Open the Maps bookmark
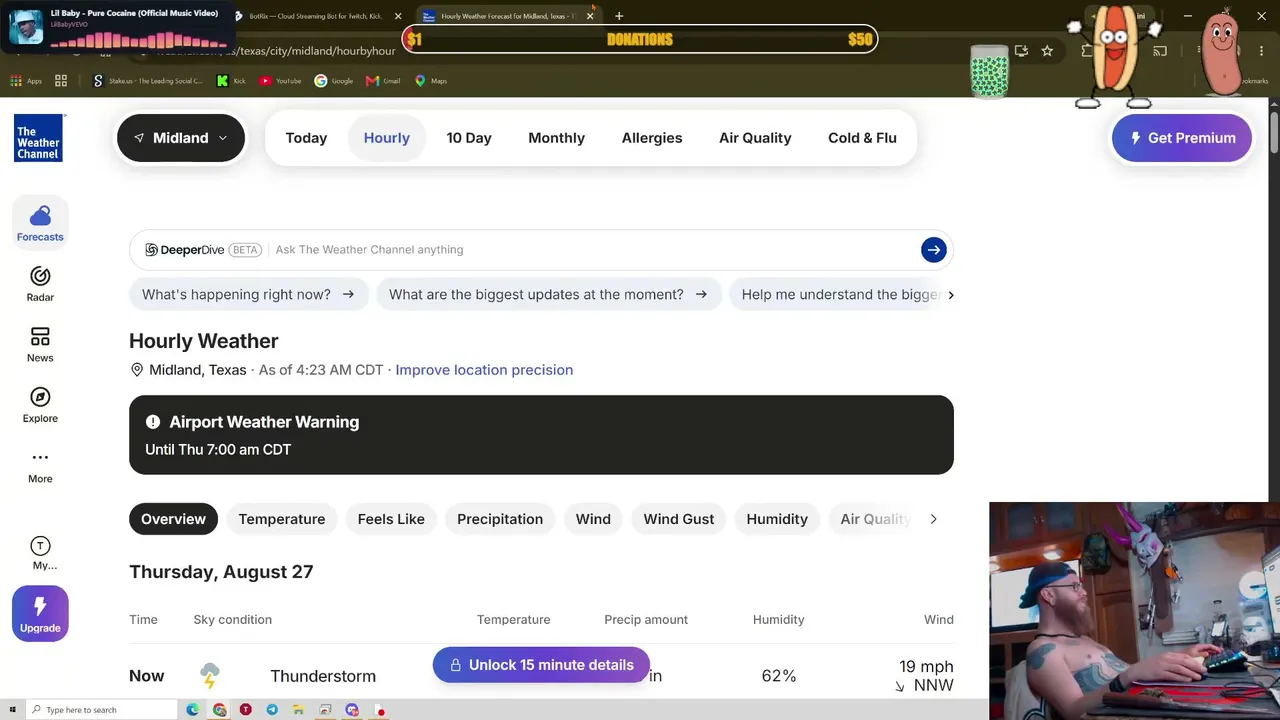Viewport: 1280px width, 720px height. click(431, 81)
